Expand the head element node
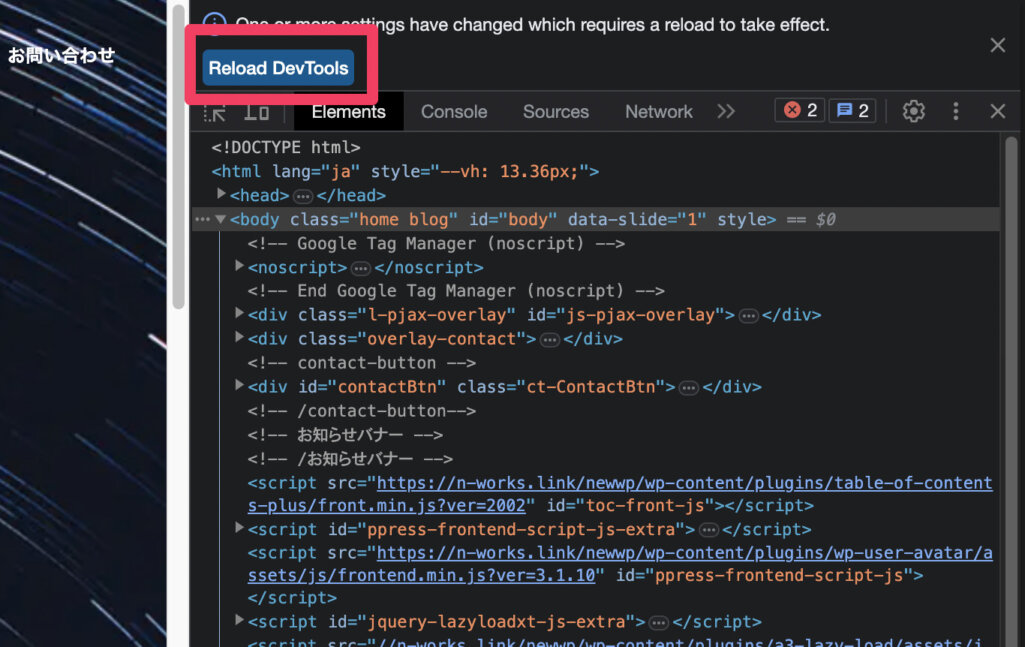The width and height of the screenshot is (1025, 647). [x=222, y=195]
